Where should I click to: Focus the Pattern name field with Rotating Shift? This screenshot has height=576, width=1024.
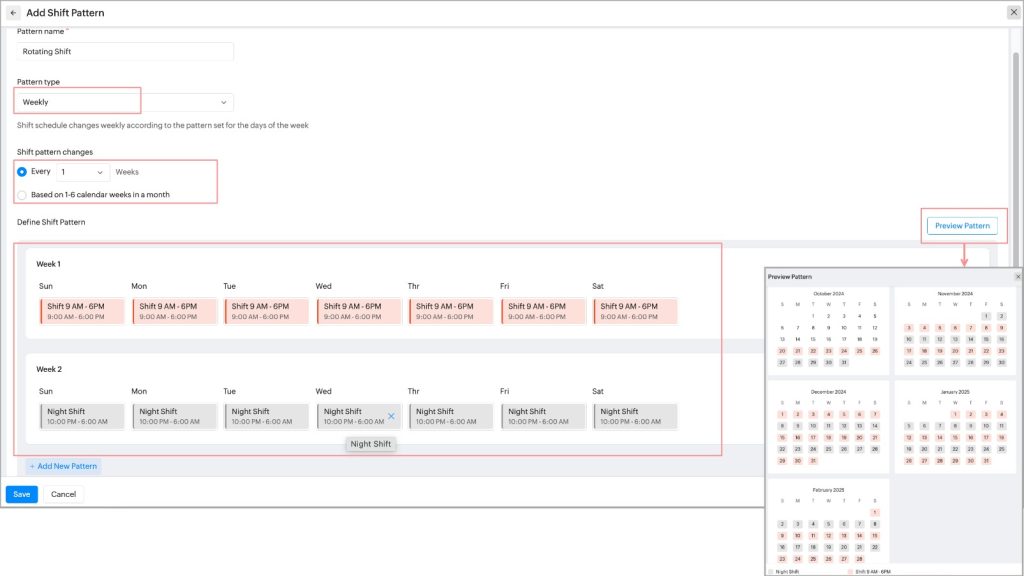125,51
